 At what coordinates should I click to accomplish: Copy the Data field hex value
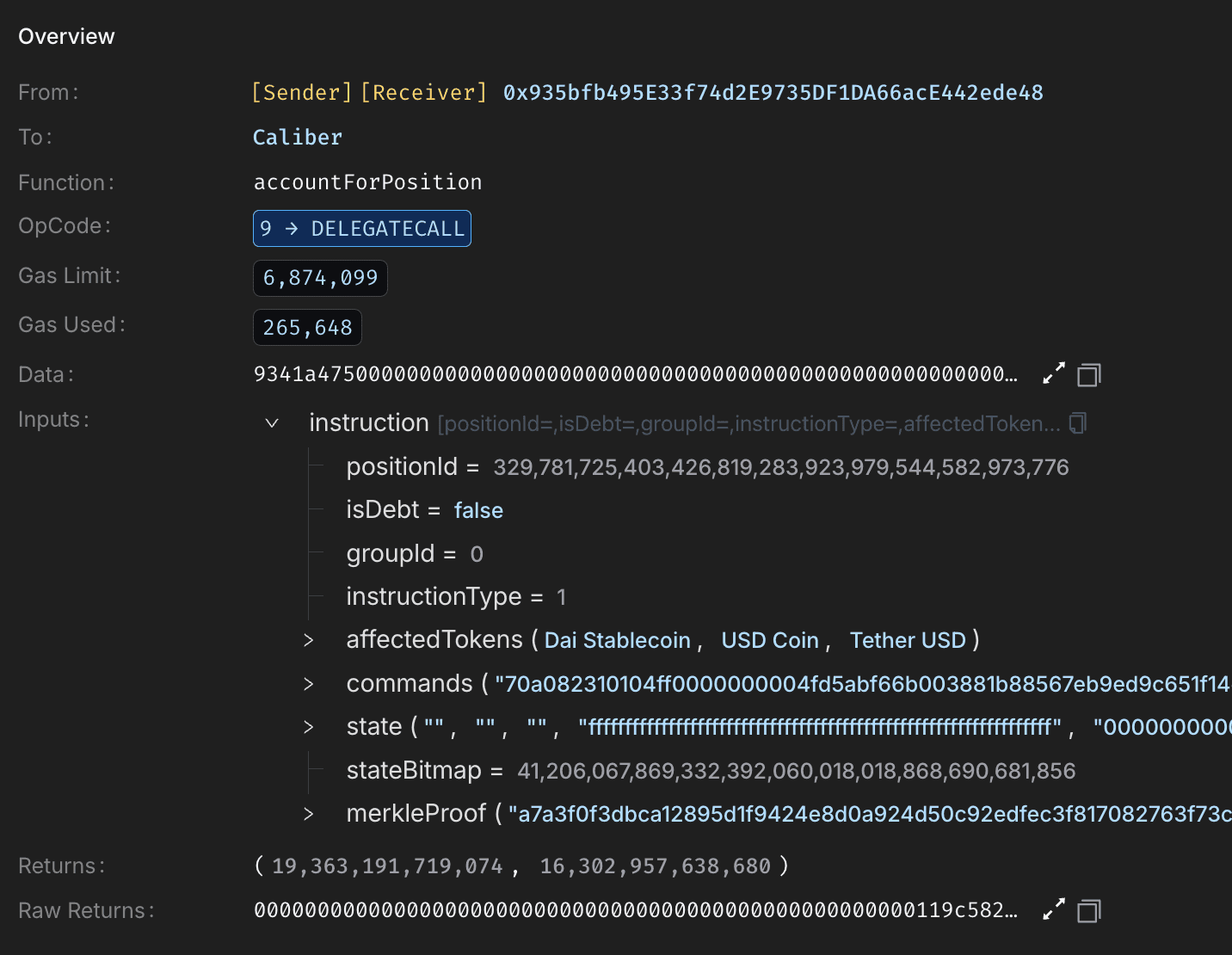(1088, 373)
